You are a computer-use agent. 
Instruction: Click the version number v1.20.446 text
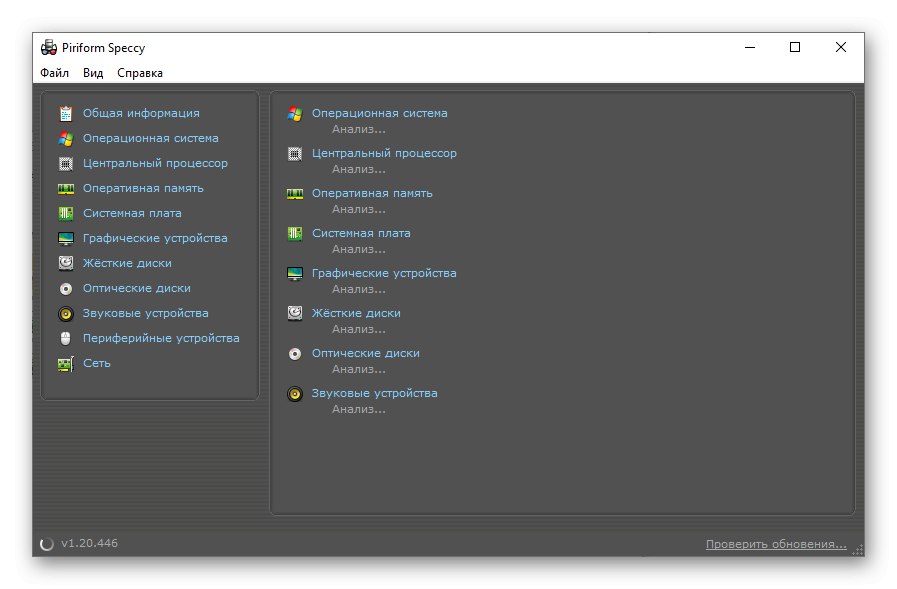click(x=89, y=544)
